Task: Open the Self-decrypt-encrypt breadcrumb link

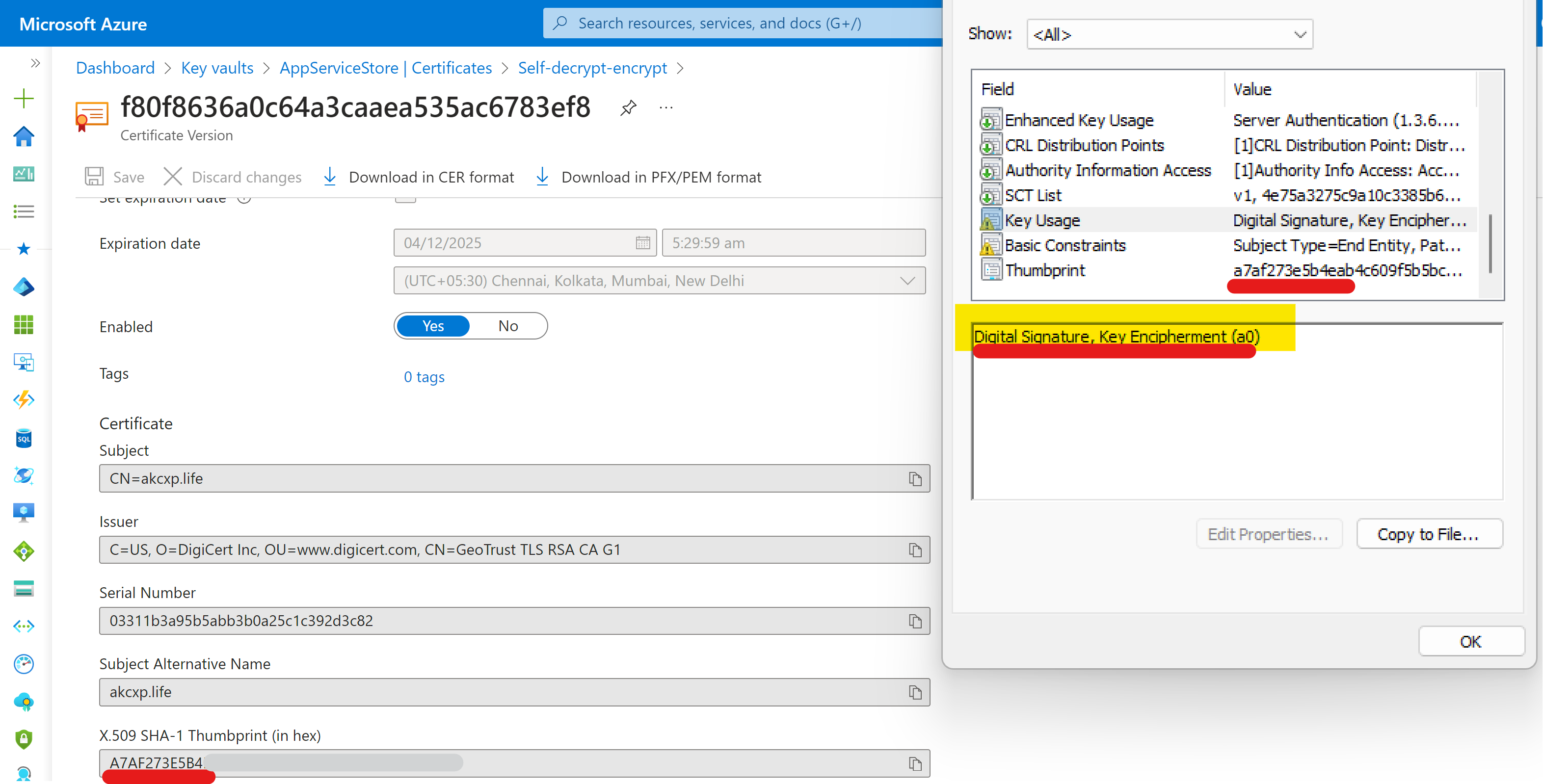Action: 592,68
